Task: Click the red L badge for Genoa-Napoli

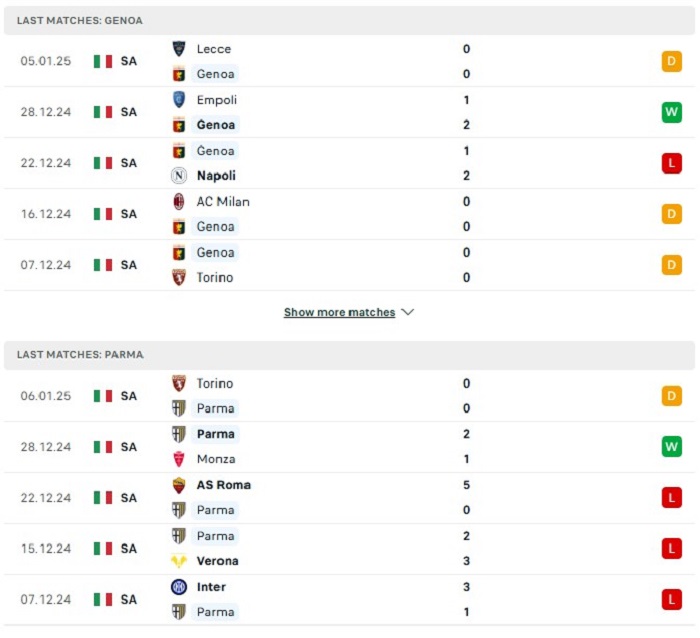Action: click(x=671, y=163)
